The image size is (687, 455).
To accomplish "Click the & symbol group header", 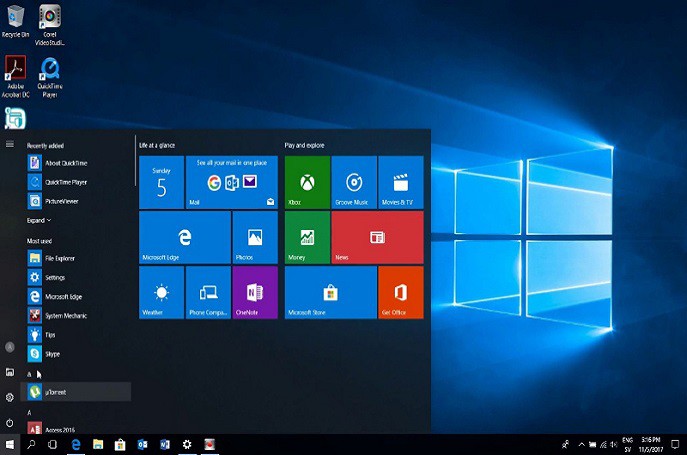I will tap(29, 374).
